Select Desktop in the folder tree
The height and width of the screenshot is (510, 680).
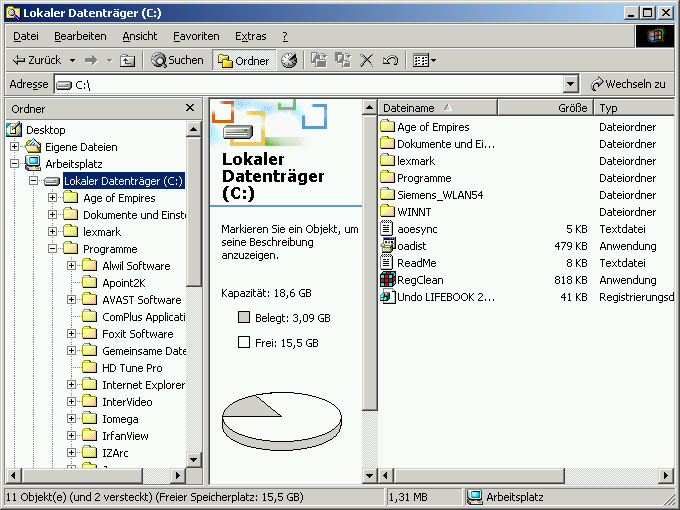coord(45,130)
